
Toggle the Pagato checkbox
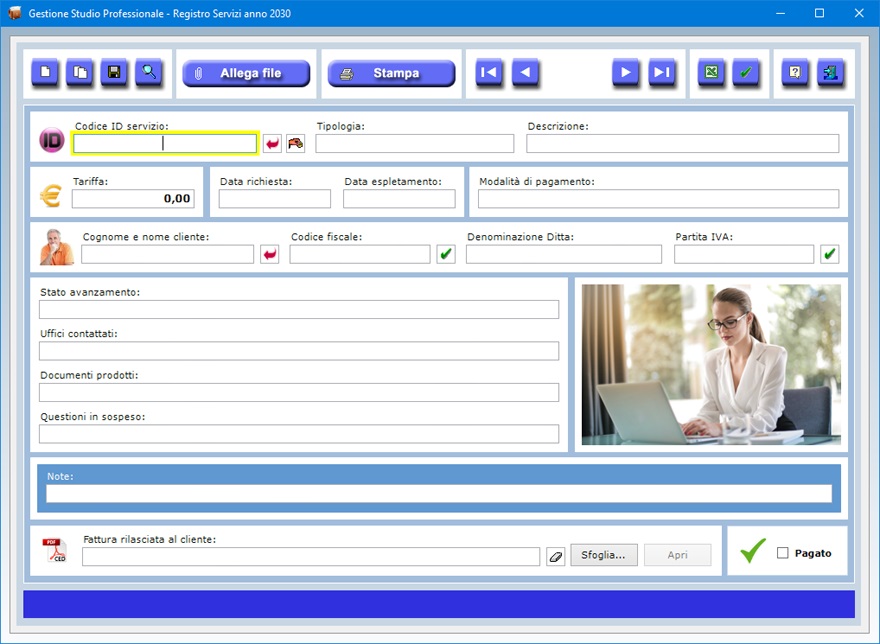click(x=782, y=553)
